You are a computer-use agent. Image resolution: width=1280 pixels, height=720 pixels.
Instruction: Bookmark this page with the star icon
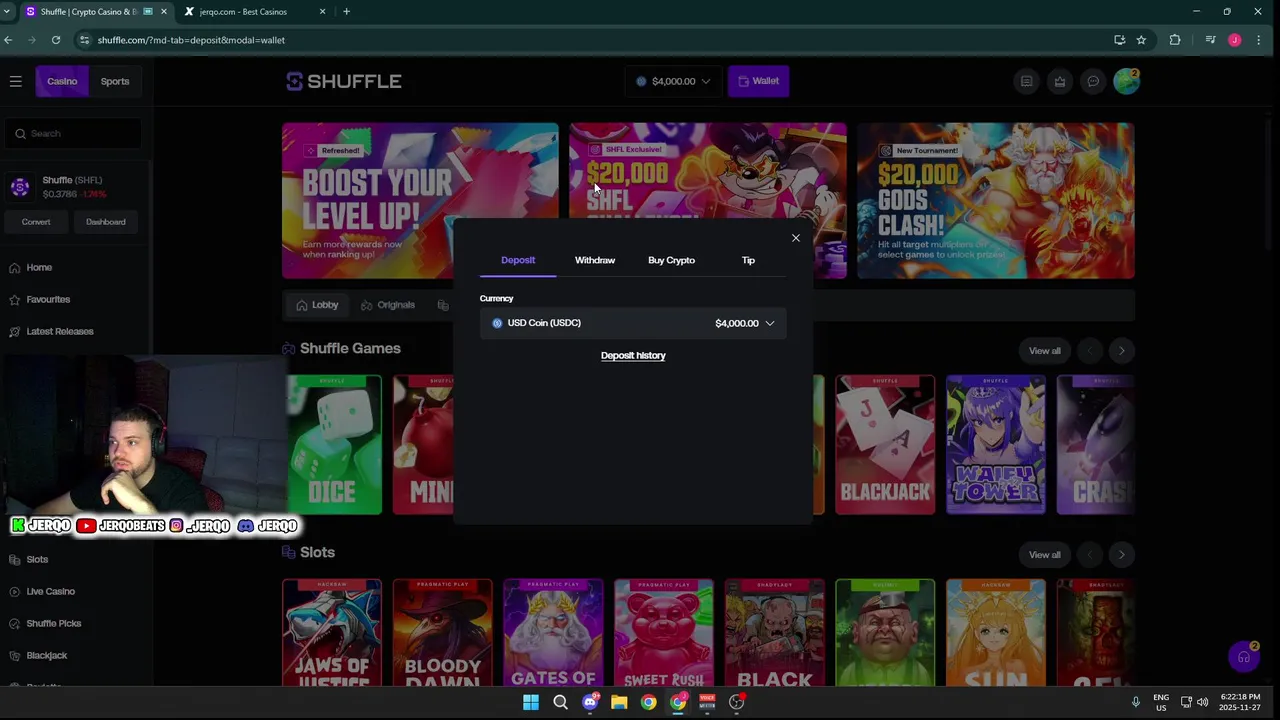[x=1141, y=40]
